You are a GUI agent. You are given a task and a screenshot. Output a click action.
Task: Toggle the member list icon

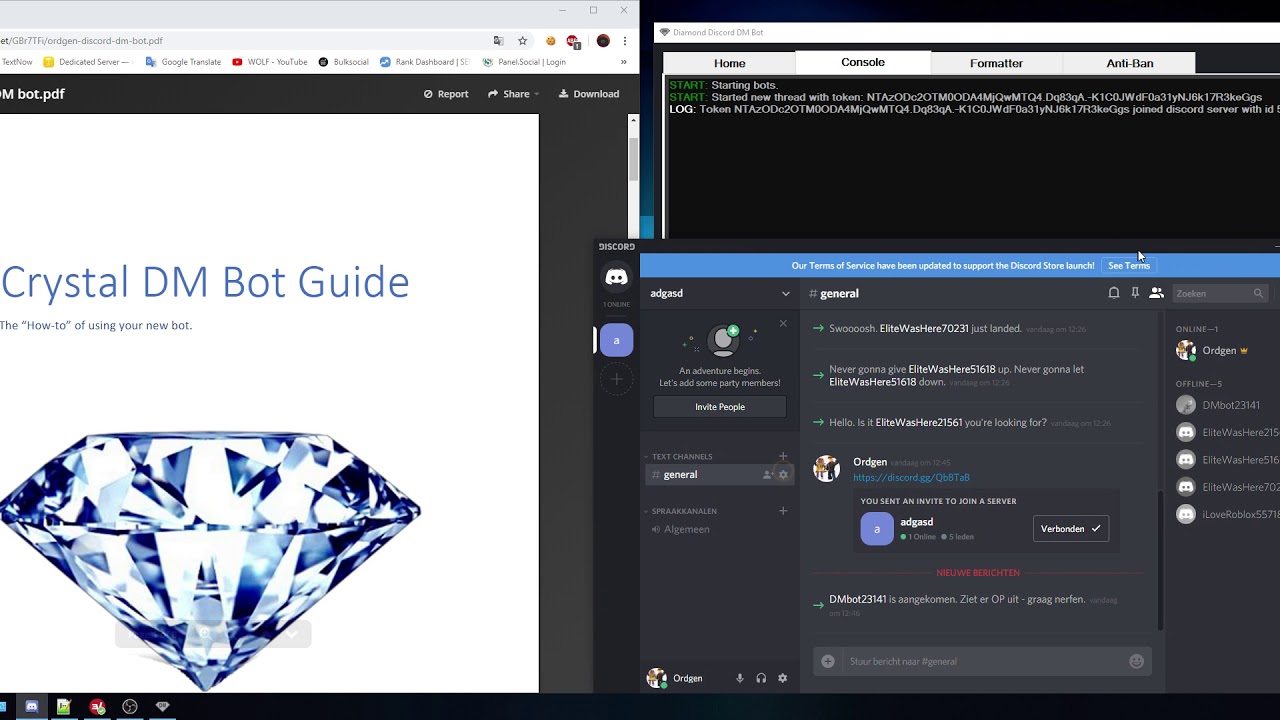1156,293
